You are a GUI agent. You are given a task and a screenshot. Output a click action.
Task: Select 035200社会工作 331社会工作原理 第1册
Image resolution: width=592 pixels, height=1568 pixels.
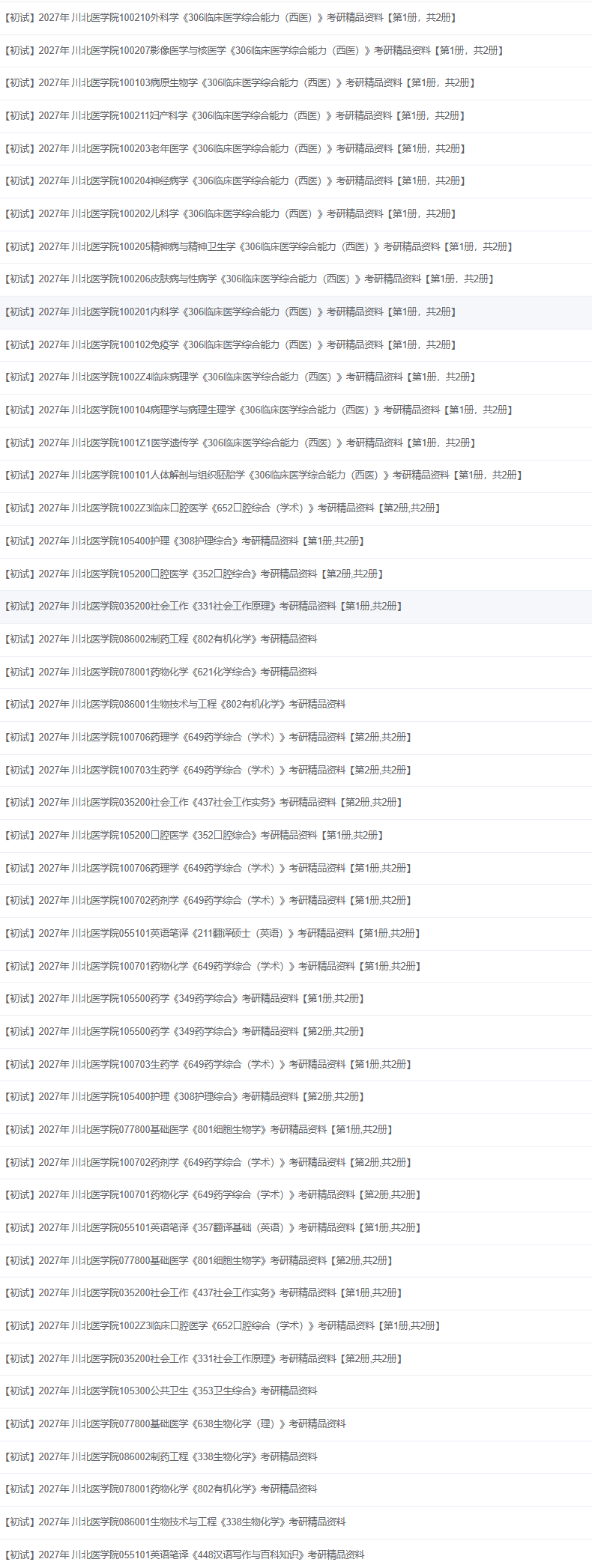click(x=203, y=606)
